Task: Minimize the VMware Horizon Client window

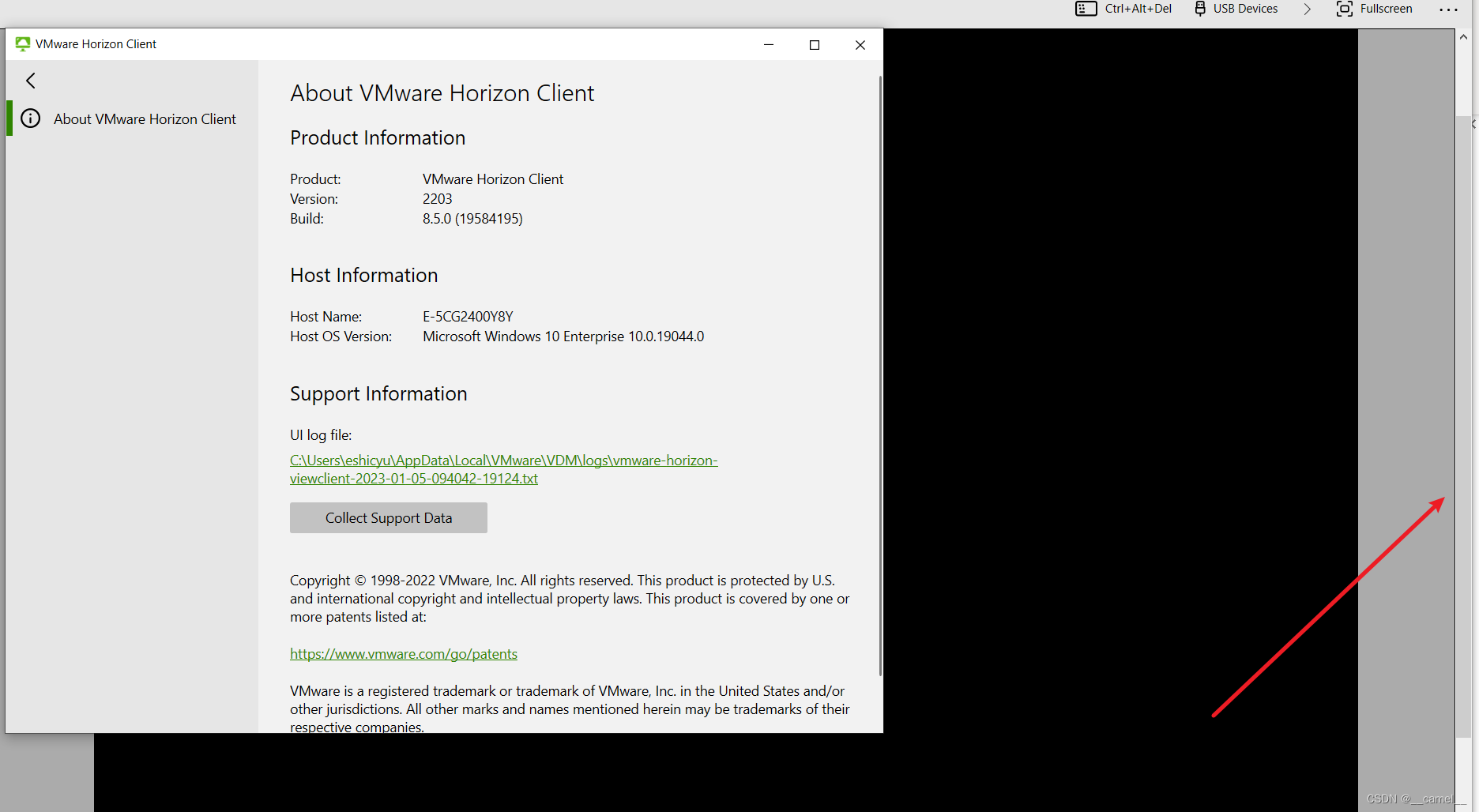Action: click(769, 44)
